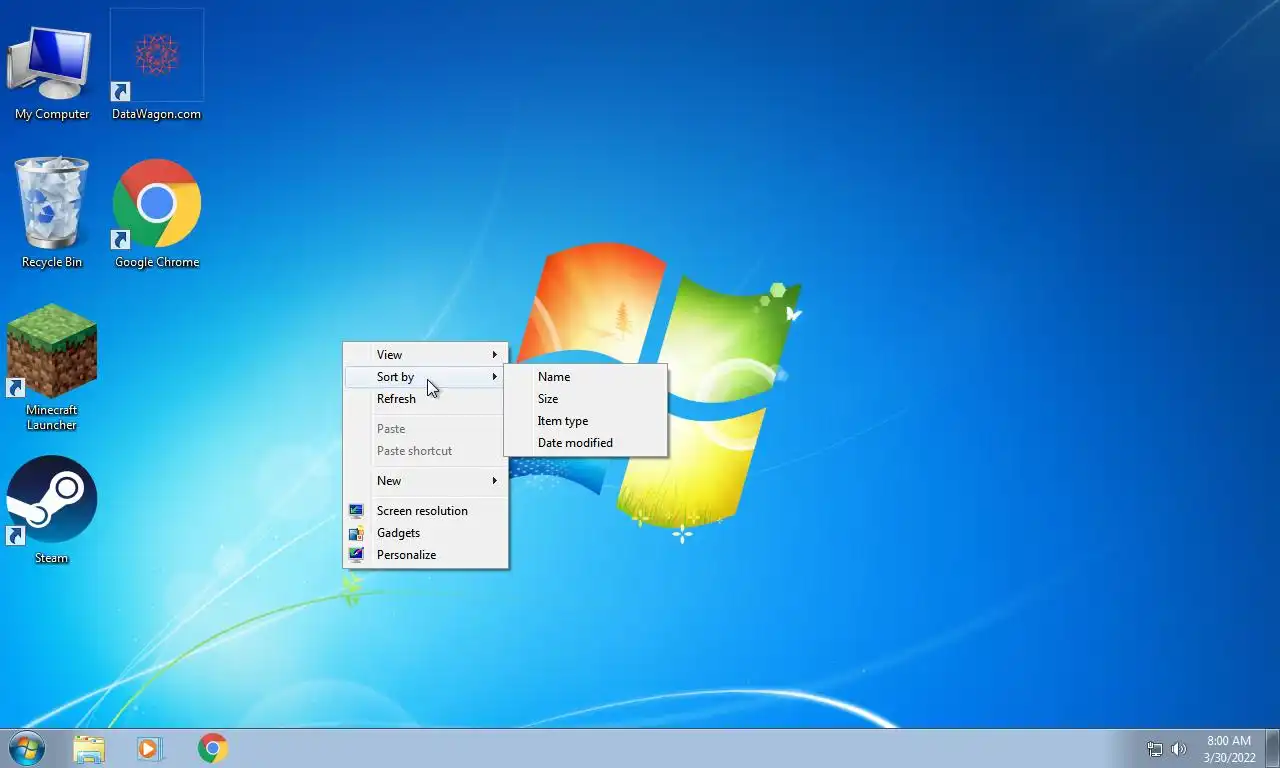Open the Windows Start orb
Screen dimensions: 1280x768
point(27,748)
